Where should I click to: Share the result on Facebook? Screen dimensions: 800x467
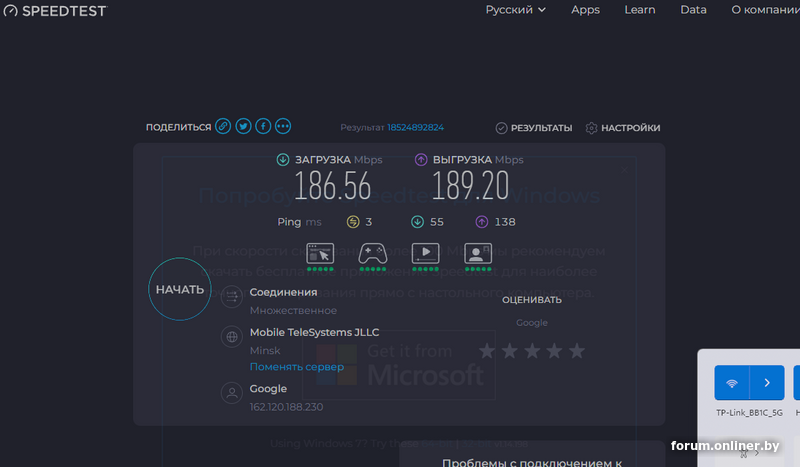pos(263,127)
